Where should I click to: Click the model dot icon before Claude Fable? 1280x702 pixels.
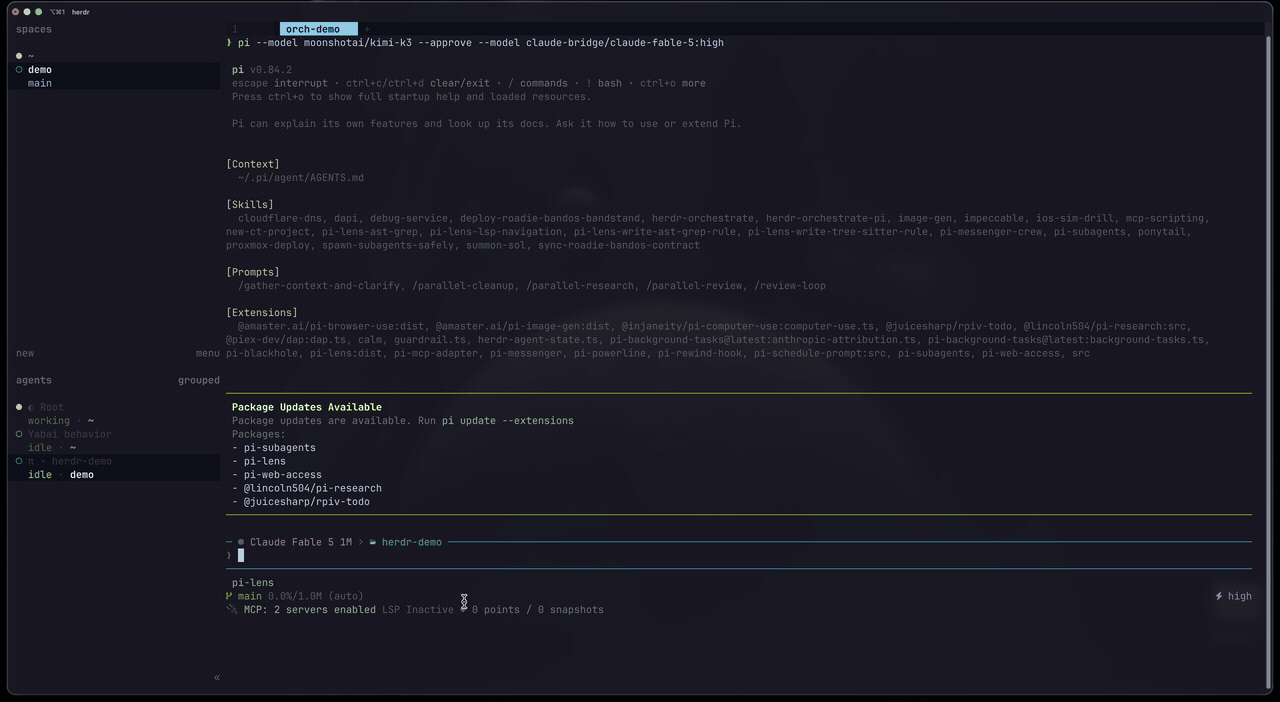(241, 542)
